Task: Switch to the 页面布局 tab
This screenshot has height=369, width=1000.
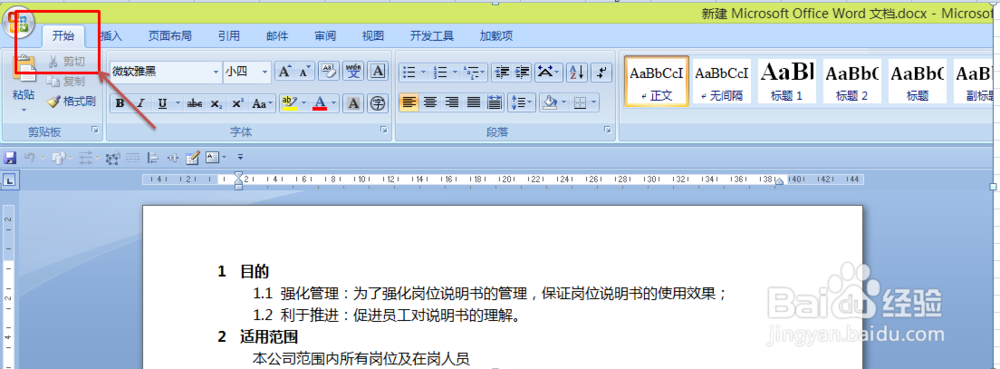Action: [170, 36]
